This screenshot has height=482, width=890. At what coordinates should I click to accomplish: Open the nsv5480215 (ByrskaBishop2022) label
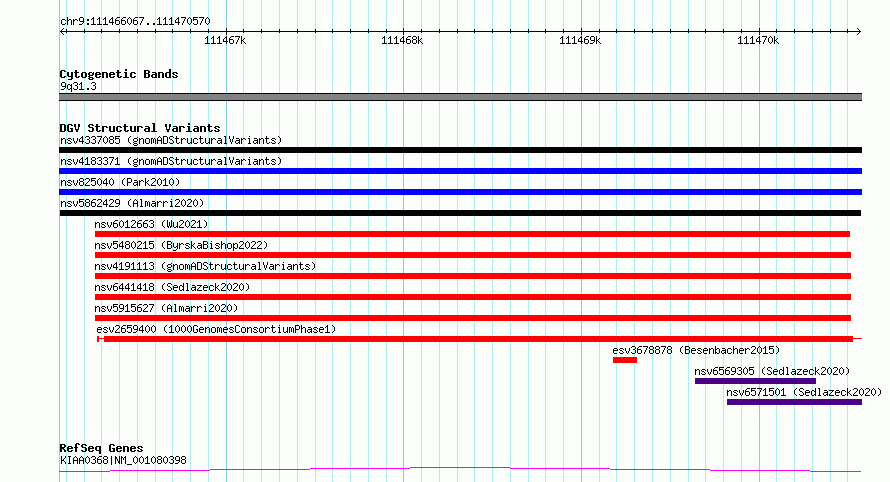(x=181, y=245)
